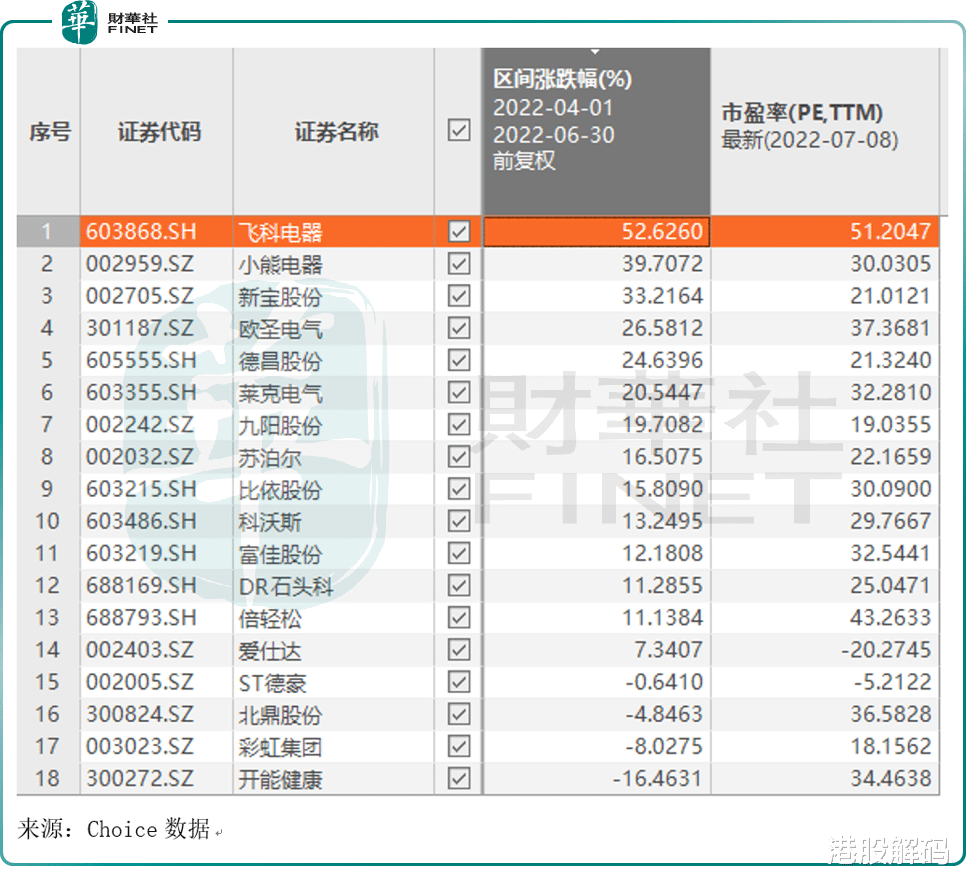The height and width of the screenshot is (886, 966).
Task: Toggle the select-all checkbox in header row
Action: tap(458, 131)
